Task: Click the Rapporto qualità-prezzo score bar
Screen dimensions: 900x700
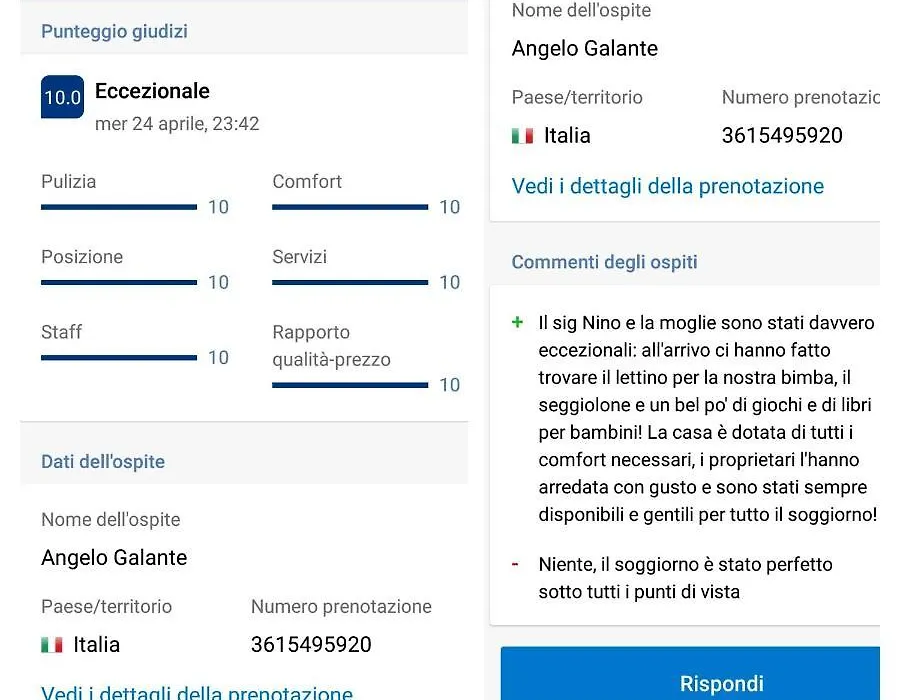Action: tap(350, 384)
